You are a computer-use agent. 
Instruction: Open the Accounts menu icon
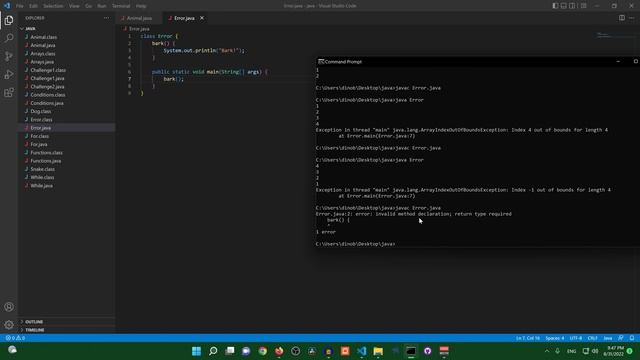tap(9, 307)
